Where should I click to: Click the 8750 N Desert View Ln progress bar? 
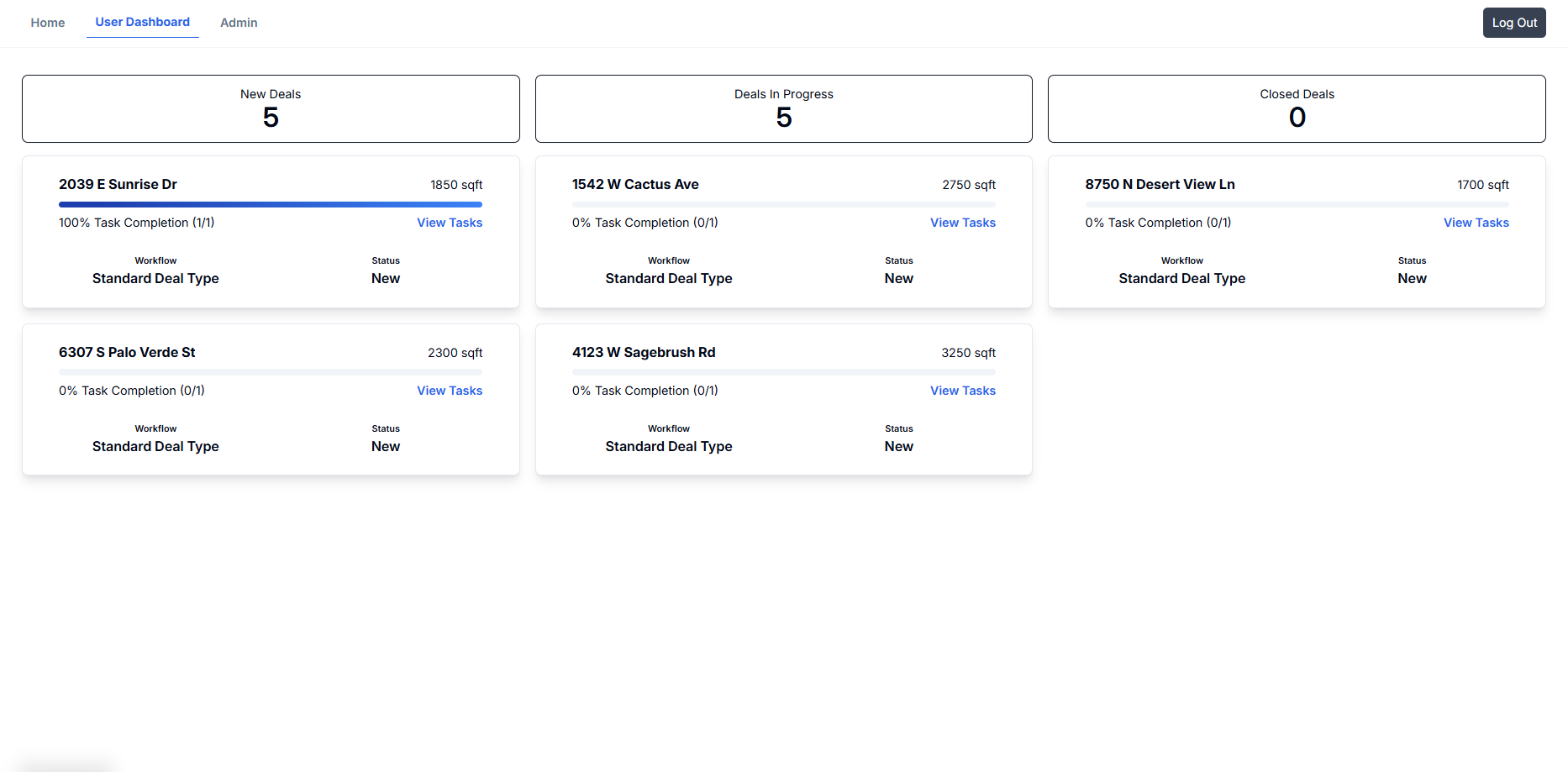coord(1297,204)
